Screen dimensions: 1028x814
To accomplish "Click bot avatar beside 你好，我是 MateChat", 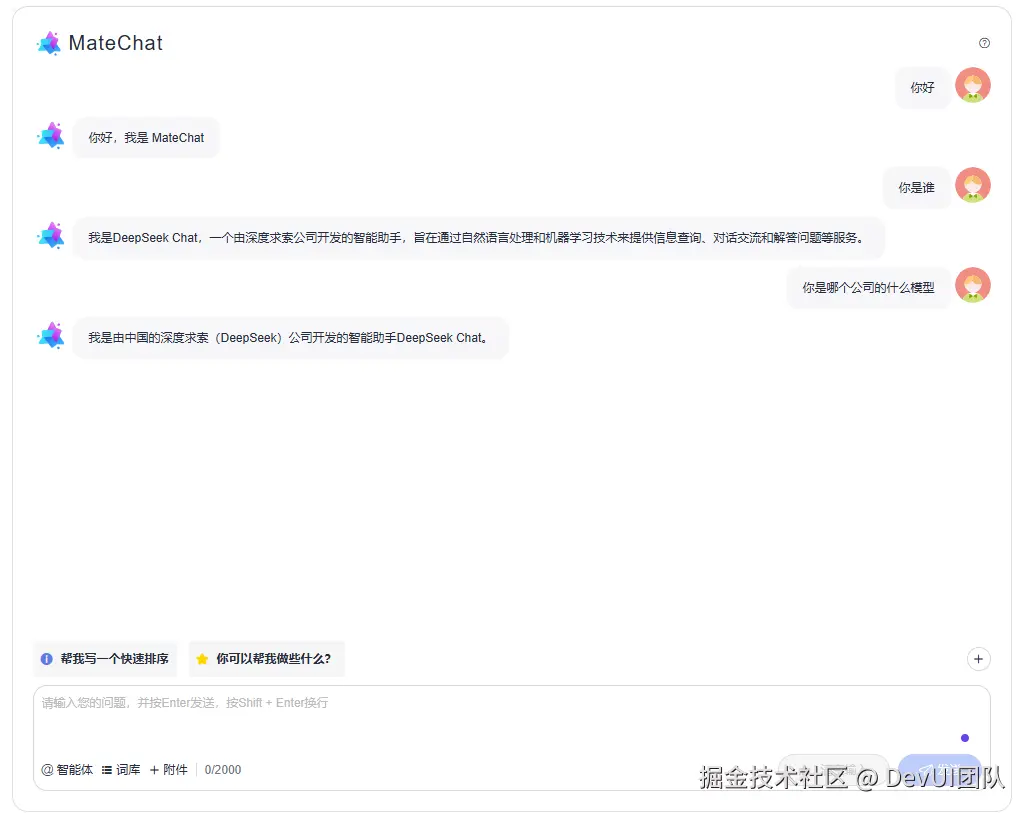I will click(50, 136).
